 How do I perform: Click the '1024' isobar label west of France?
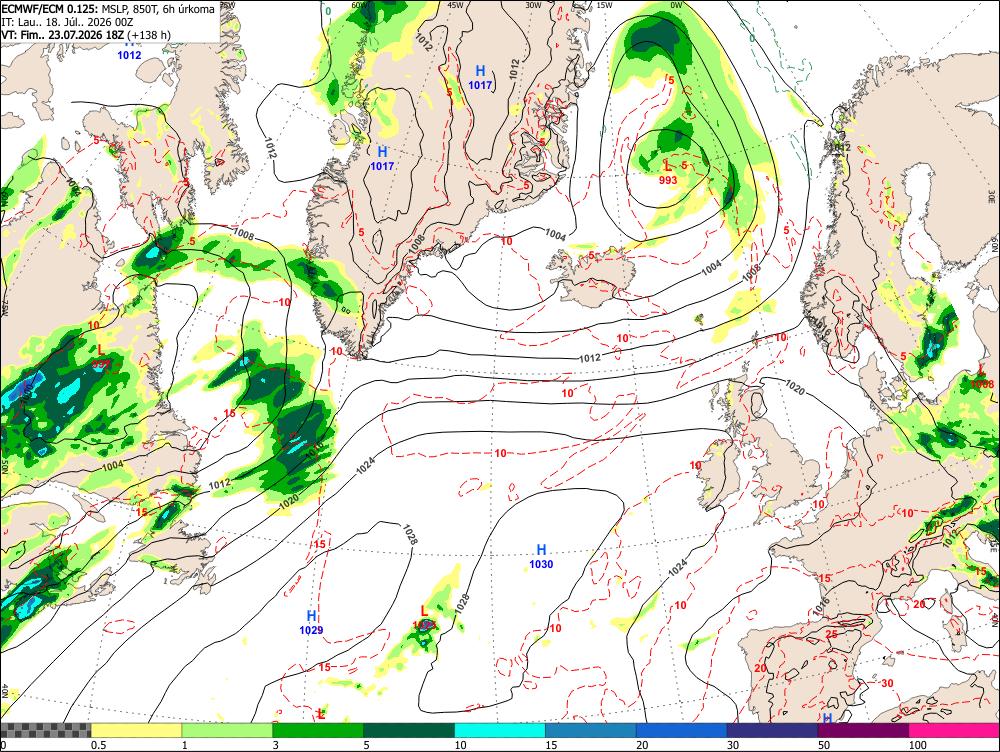[678, 567]
